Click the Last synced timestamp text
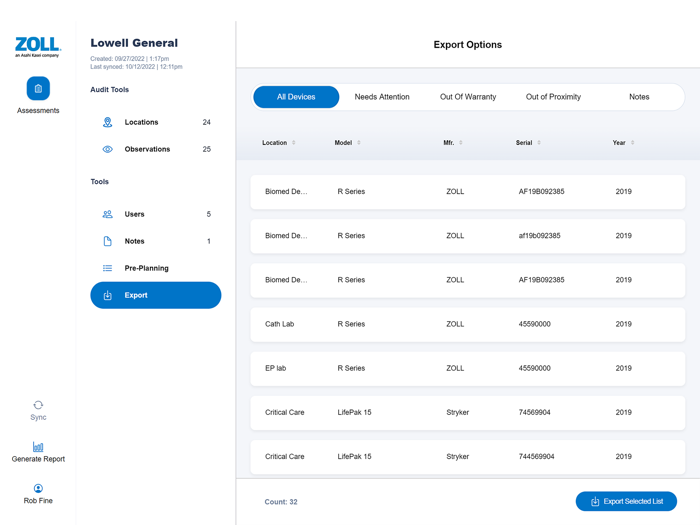Image resolution: width=700 pixels, height=525 pixels. coord(136,67)
